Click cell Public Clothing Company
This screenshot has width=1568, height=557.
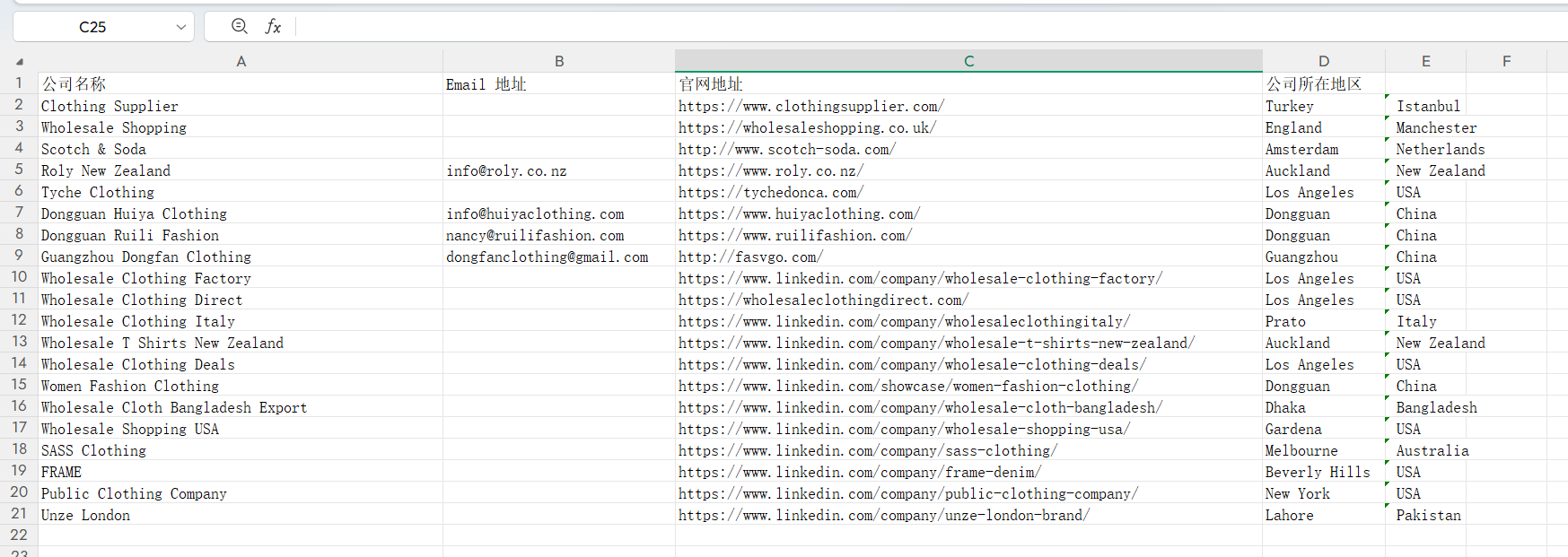tap(241, 493)
